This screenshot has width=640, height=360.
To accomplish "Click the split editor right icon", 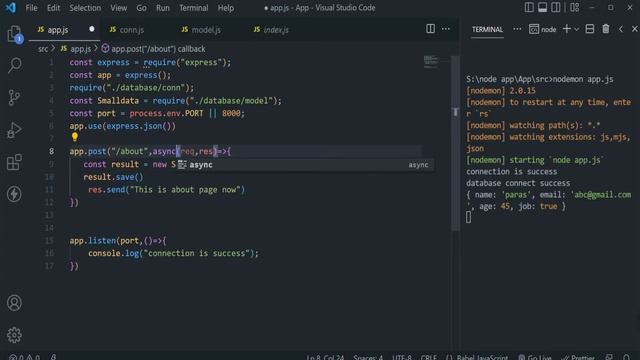I will [430, 29].
